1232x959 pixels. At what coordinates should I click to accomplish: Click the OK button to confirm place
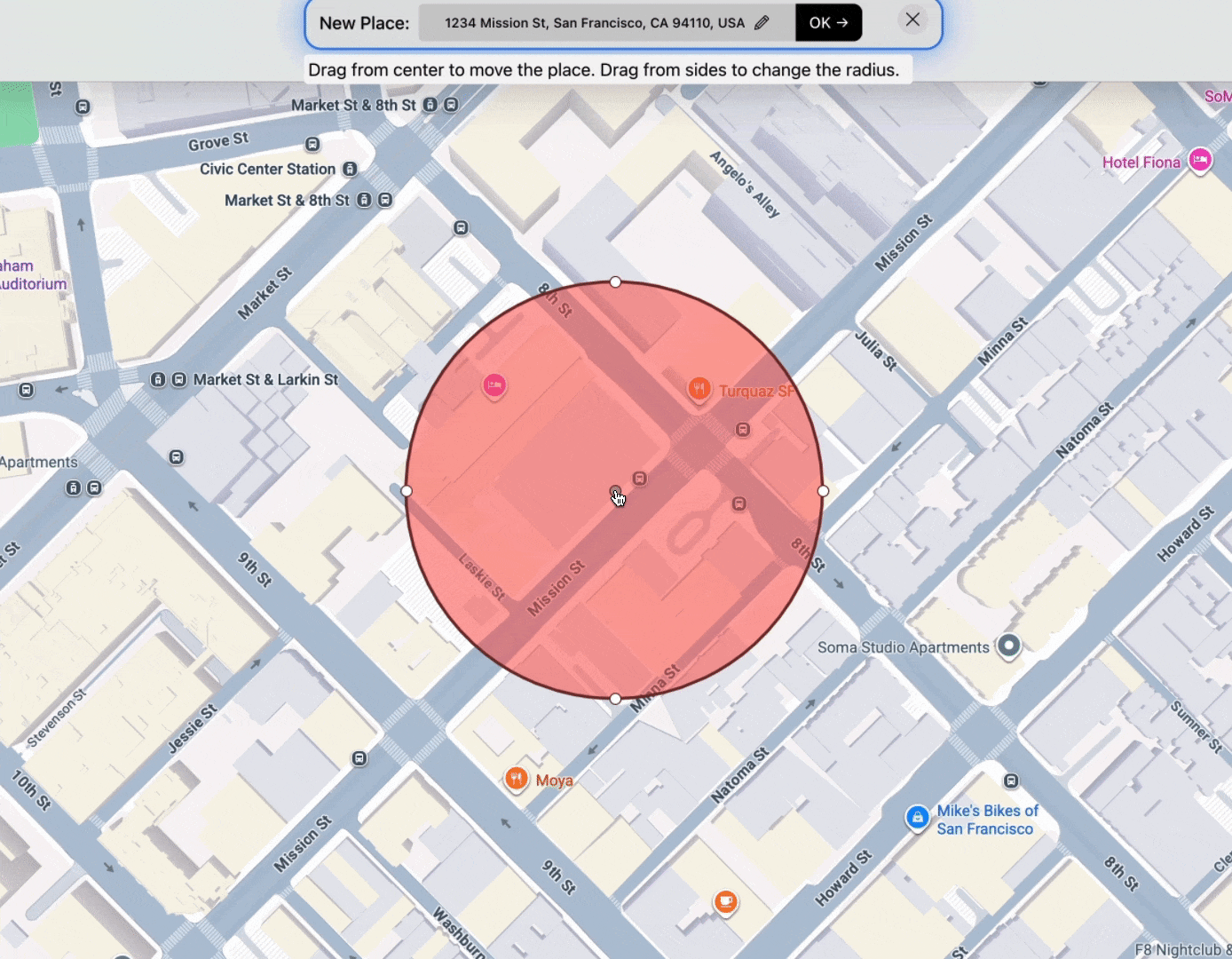(828, 23)
